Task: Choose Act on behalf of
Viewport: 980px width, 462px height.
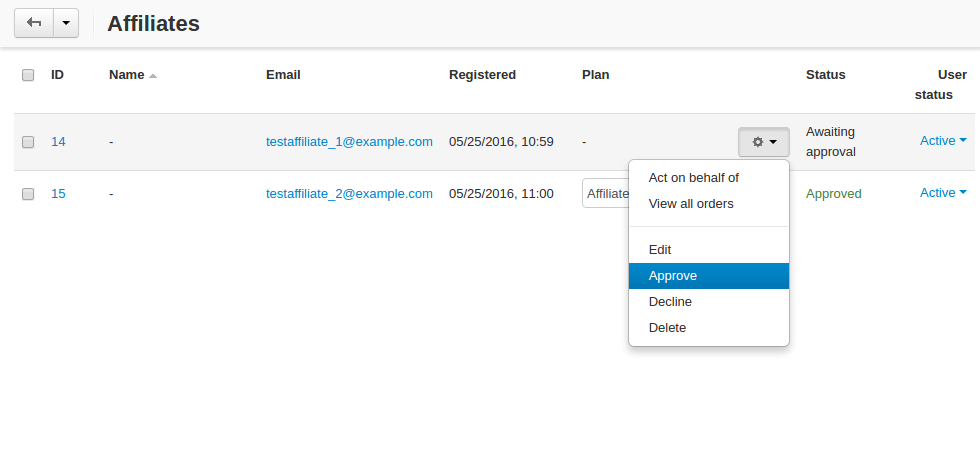Action: point(693,178)
